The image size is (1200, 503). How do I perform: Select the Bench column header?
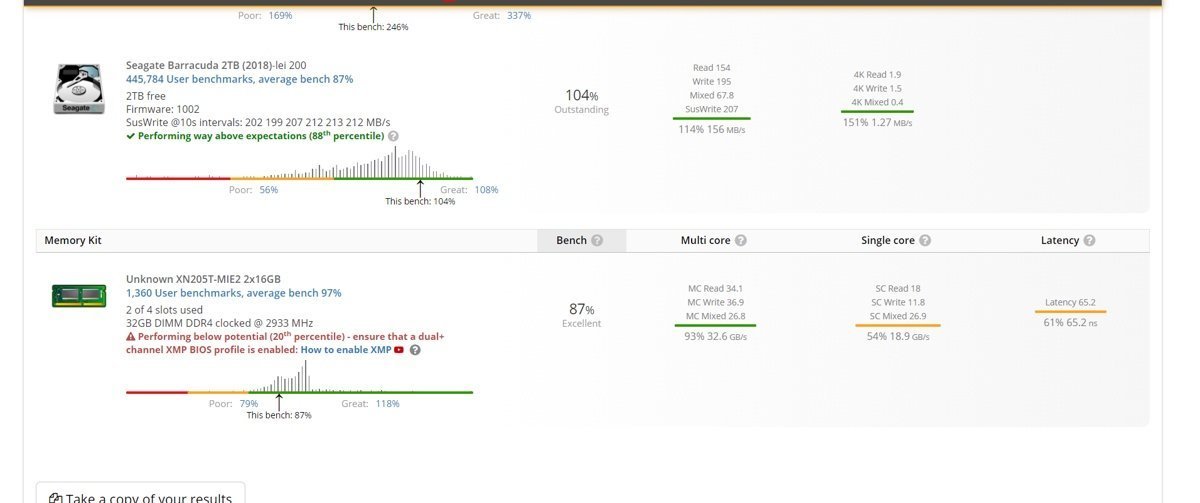[582, 241]
